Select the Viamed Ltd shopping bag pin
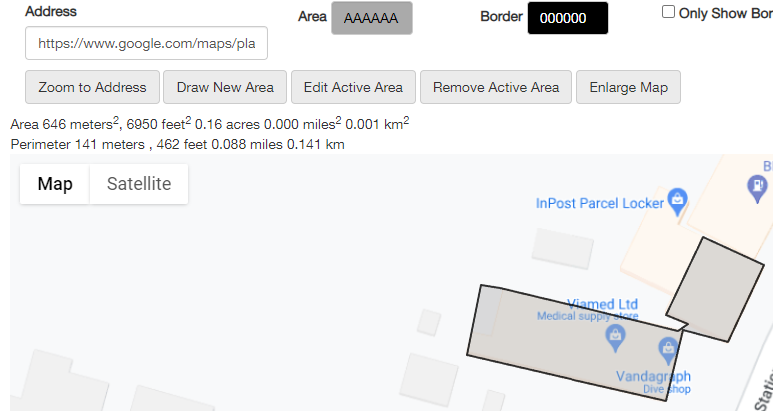The width and height of the screenshot is (773, 411). (x=616, y=341)
